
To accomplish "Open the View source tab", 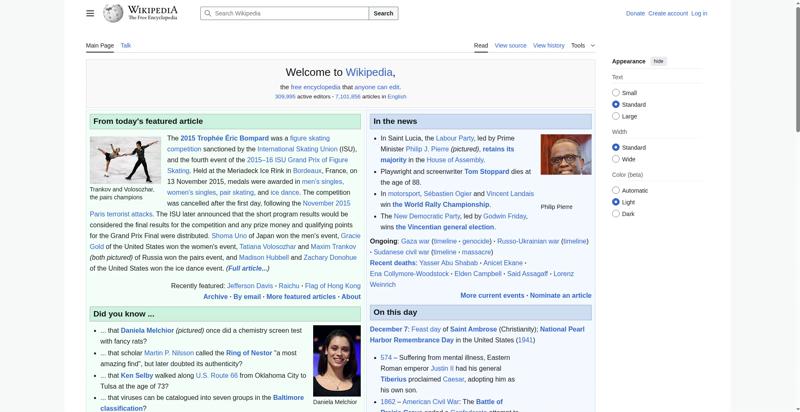I will click(x=510, y=45).
